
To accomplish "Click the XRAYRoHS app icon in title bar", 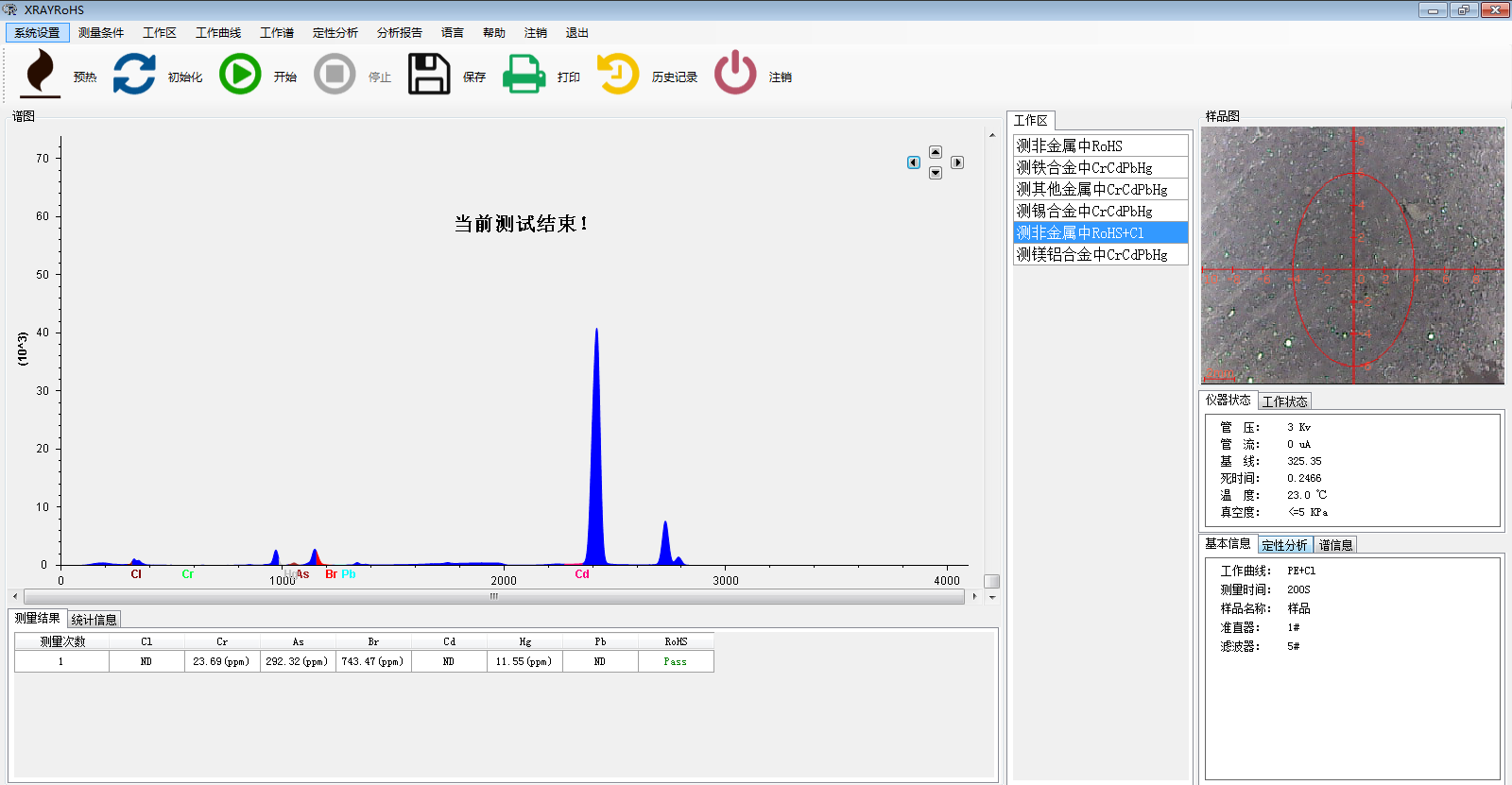I will click(x=10, y=9).
